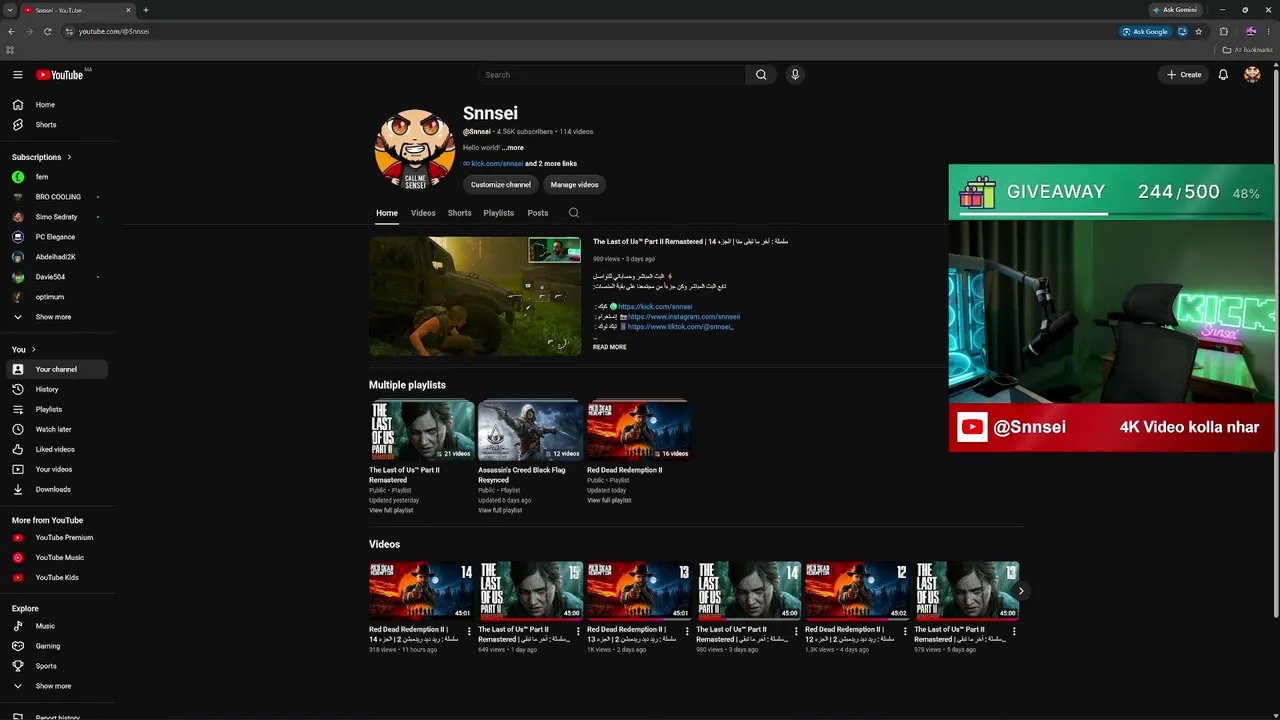Expand the Subscriptions section
The image size is (1280, 720).
point(42,157)
